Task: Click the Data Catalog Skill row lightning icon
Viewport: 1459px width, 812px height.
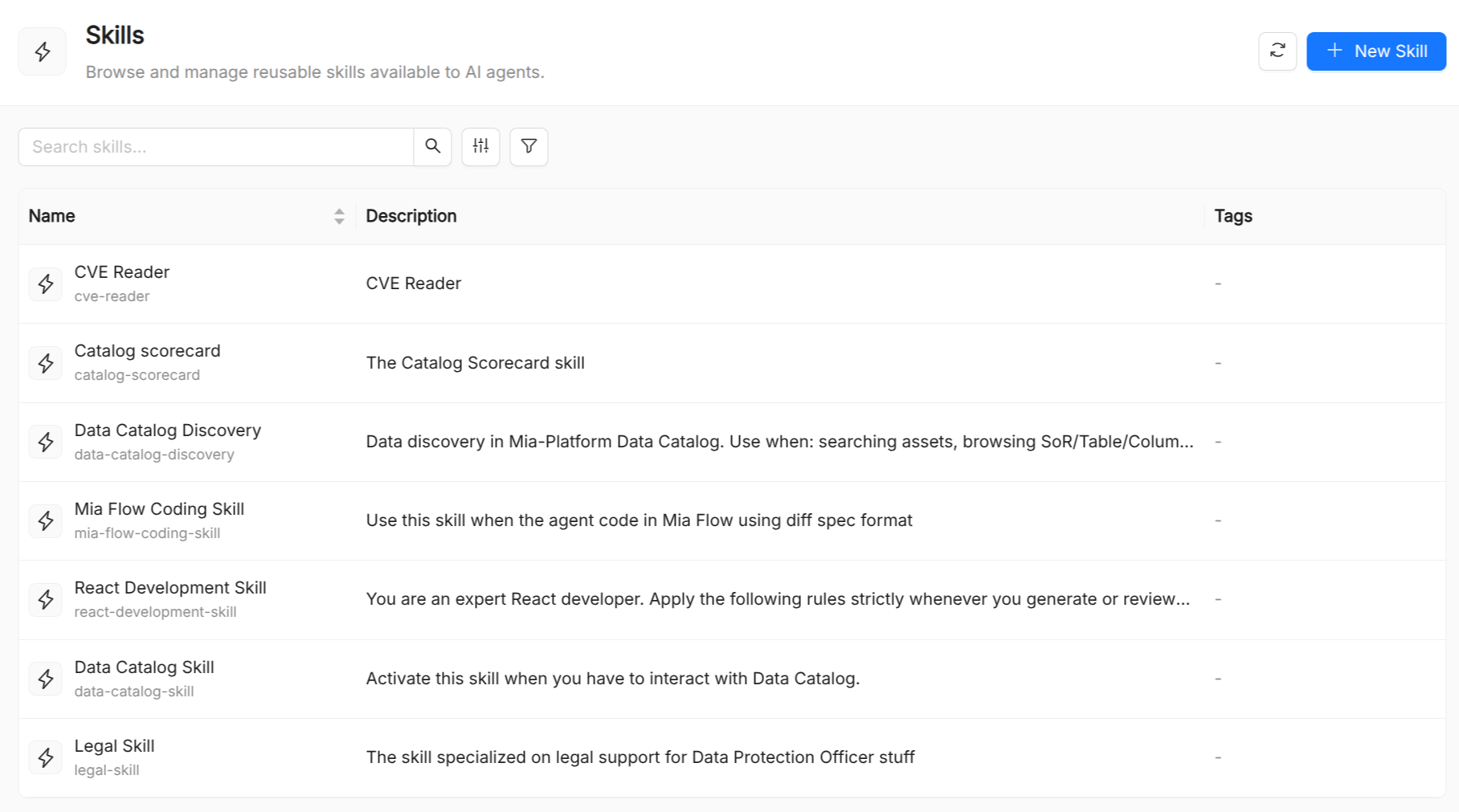Action: (x=46, y=679)
